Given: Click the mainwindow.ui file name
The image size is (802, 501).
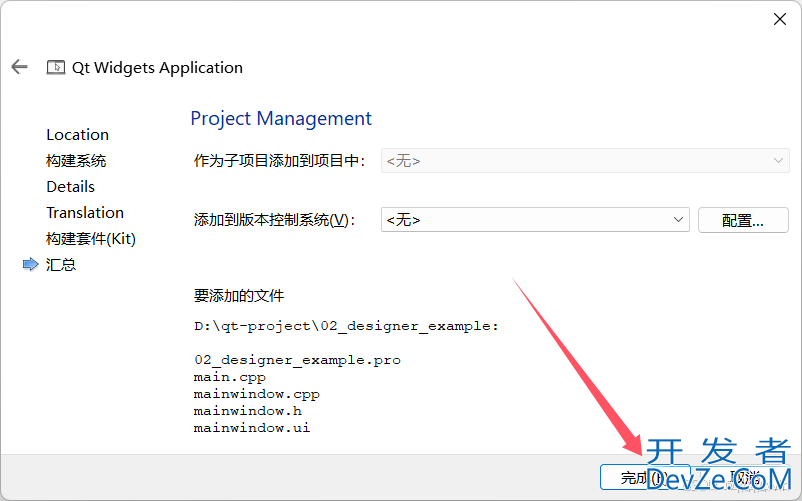Looking at the screenshot, I should point(252,428).
